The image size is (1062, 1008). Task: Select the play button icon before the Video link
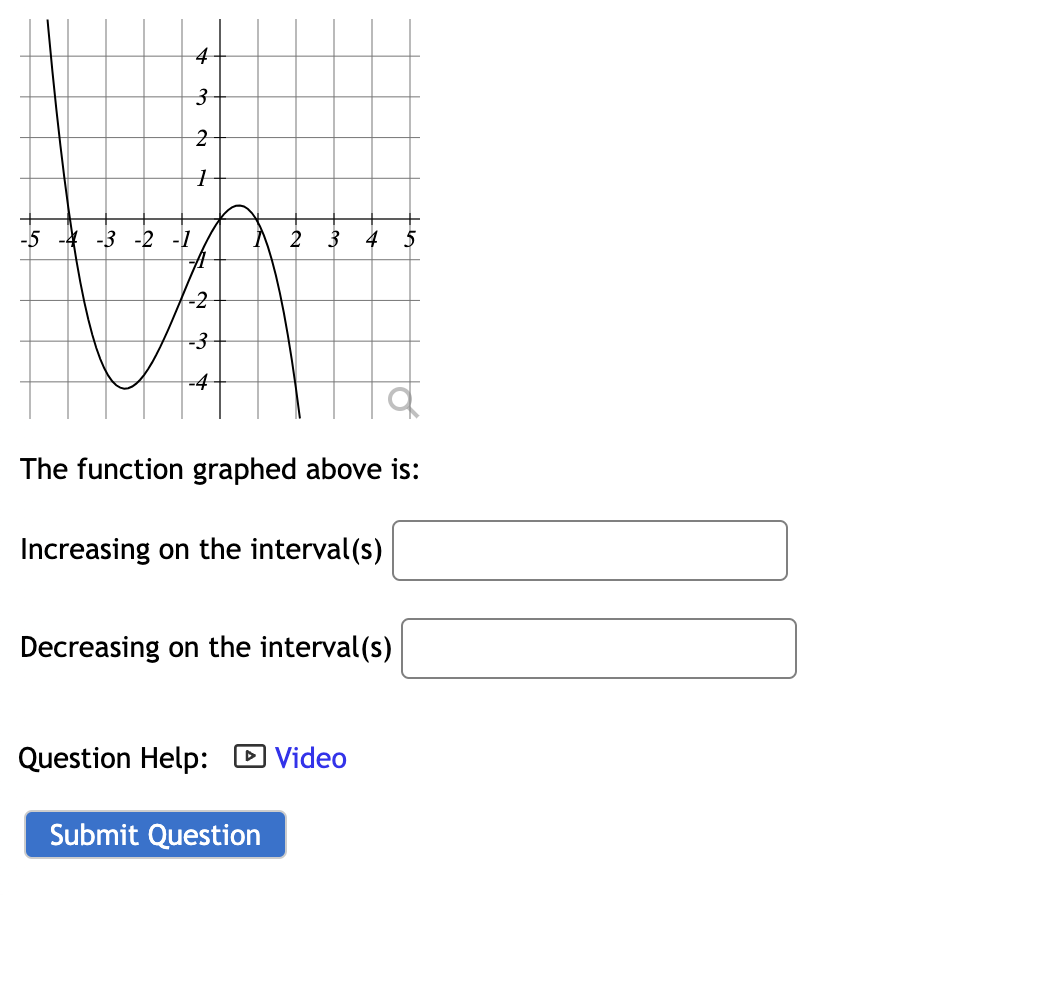click(x=250, y=757)
